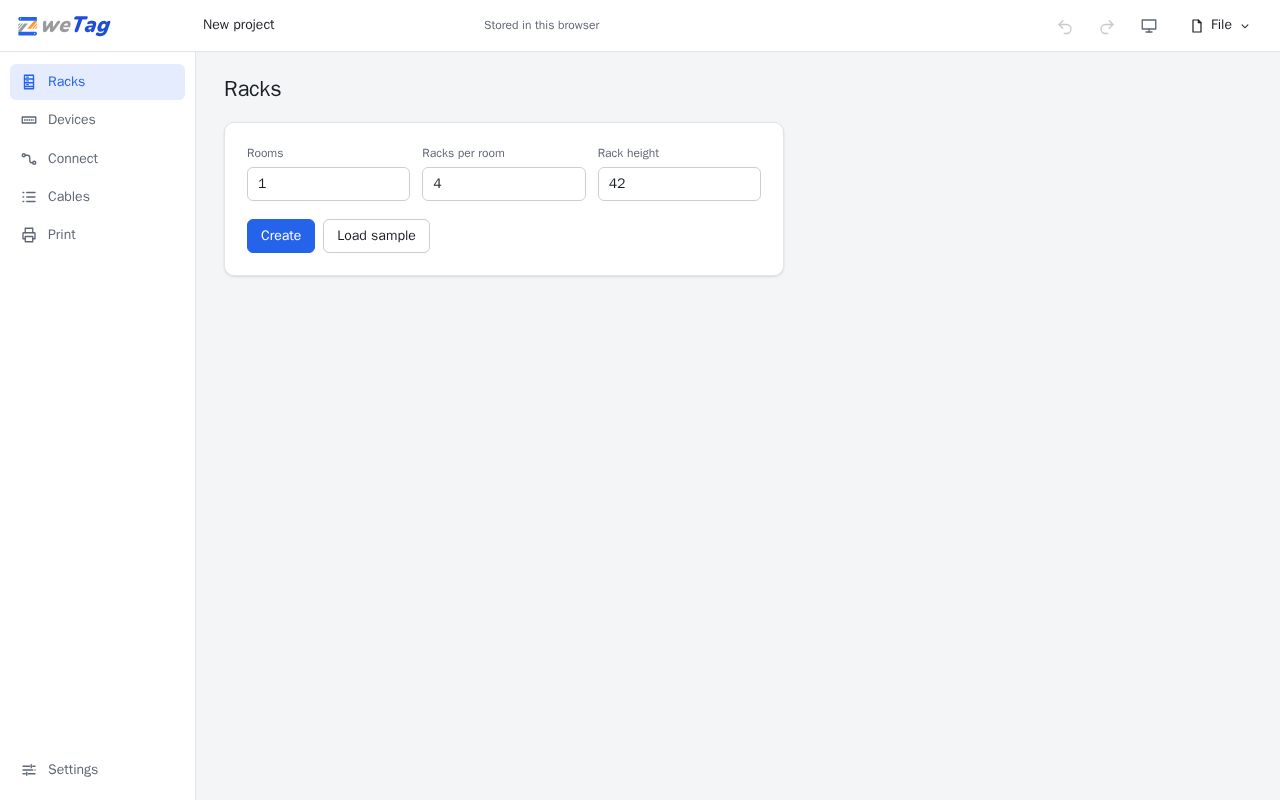Click the Cables list icon
Screen dimensions: 1280x800
29,197
